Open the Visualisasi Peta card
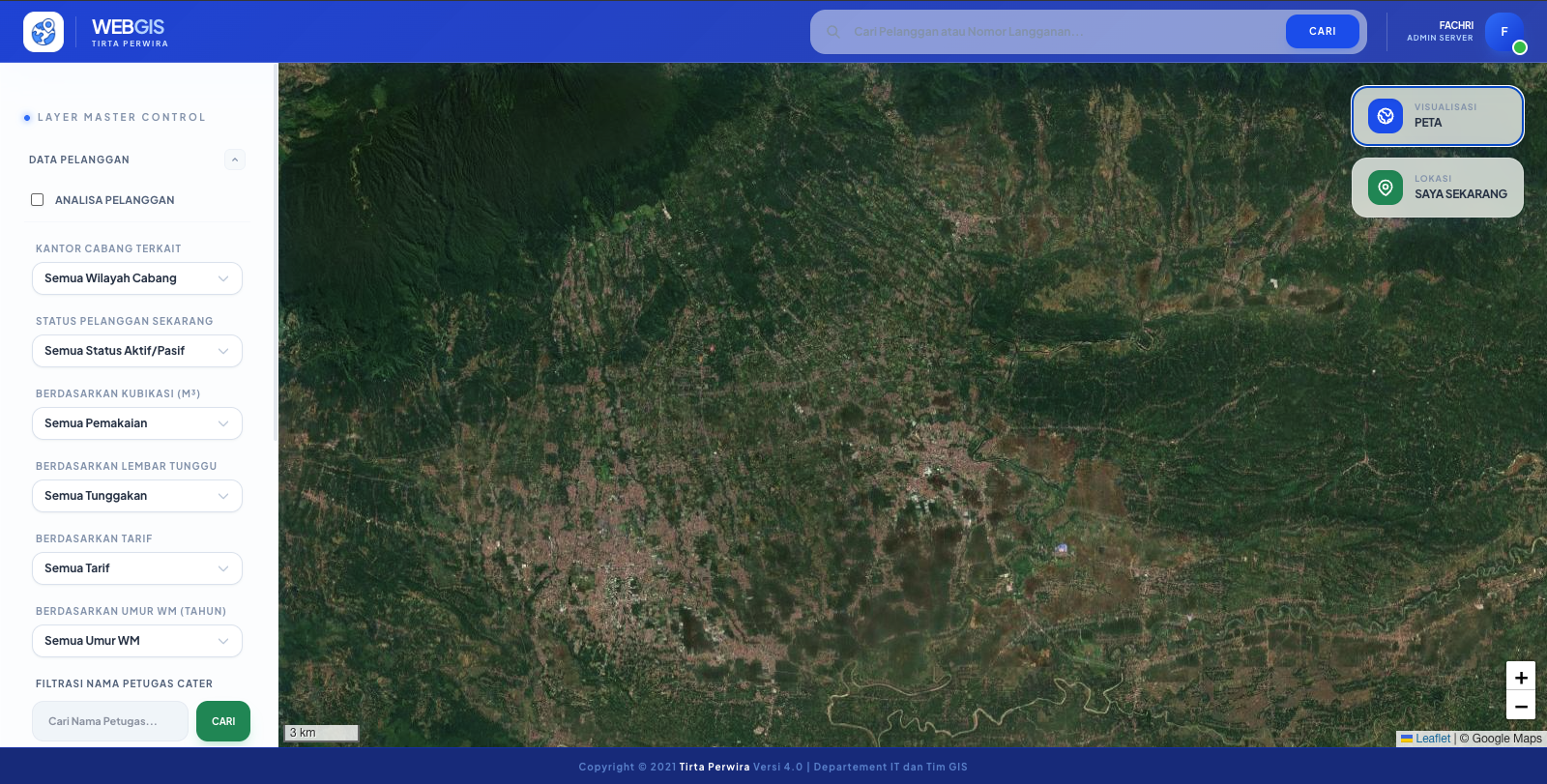1547x784 pixels. 1438,116
